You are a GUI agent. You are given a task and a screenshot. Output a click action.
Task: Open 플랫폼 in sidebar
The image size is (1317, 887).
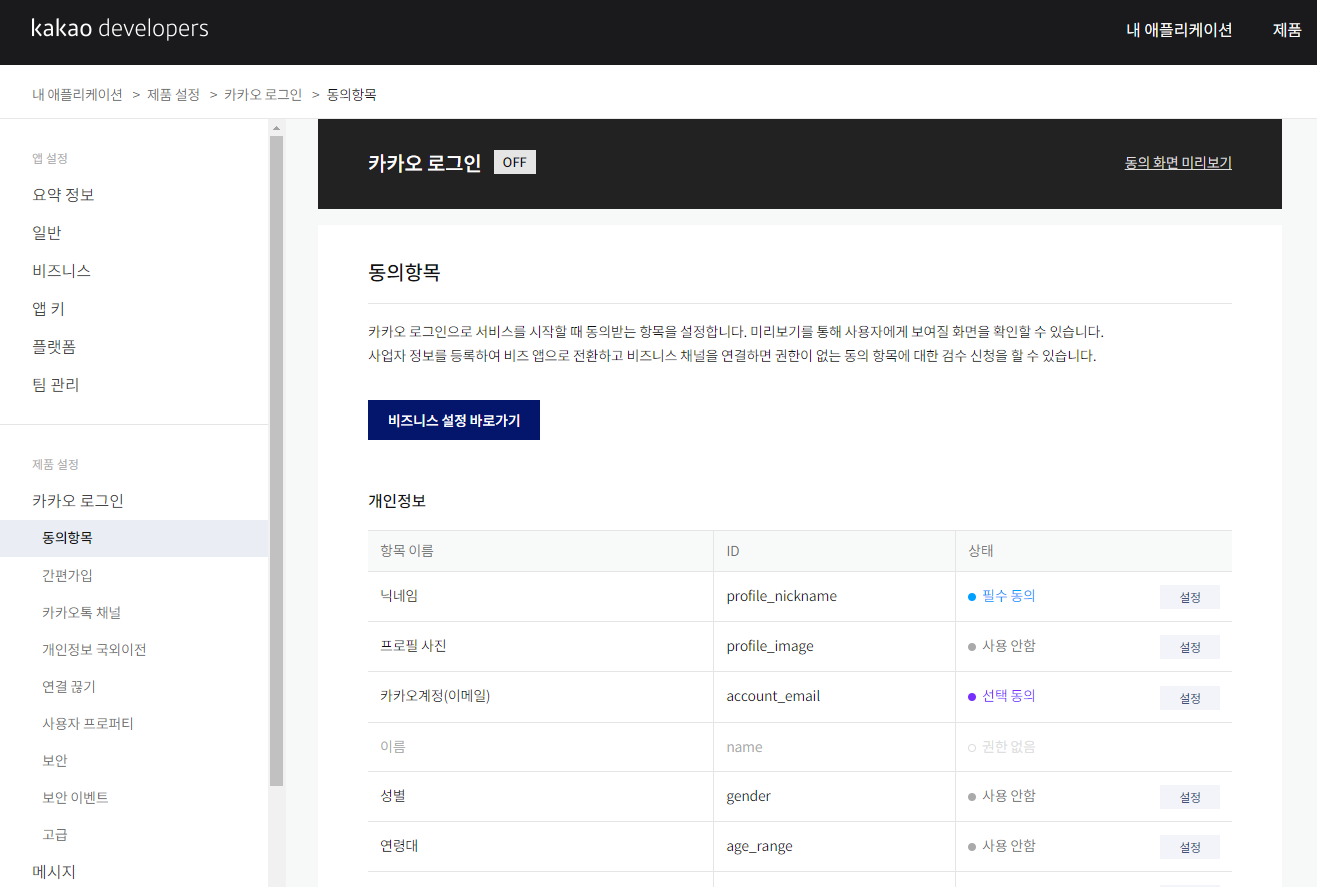click(x=54, y=347)
